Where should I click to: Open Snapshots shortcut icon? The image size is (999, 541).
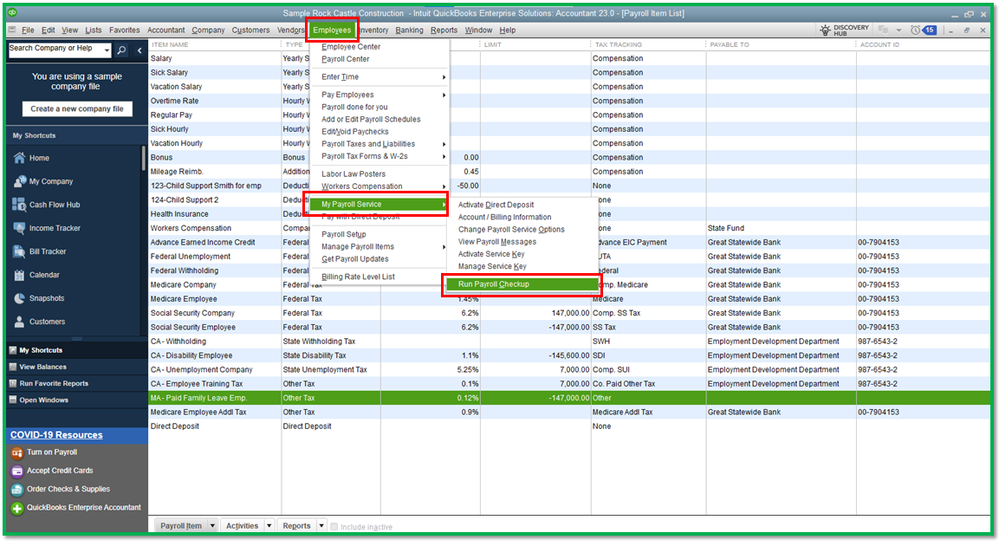click(x=19, y=298)
